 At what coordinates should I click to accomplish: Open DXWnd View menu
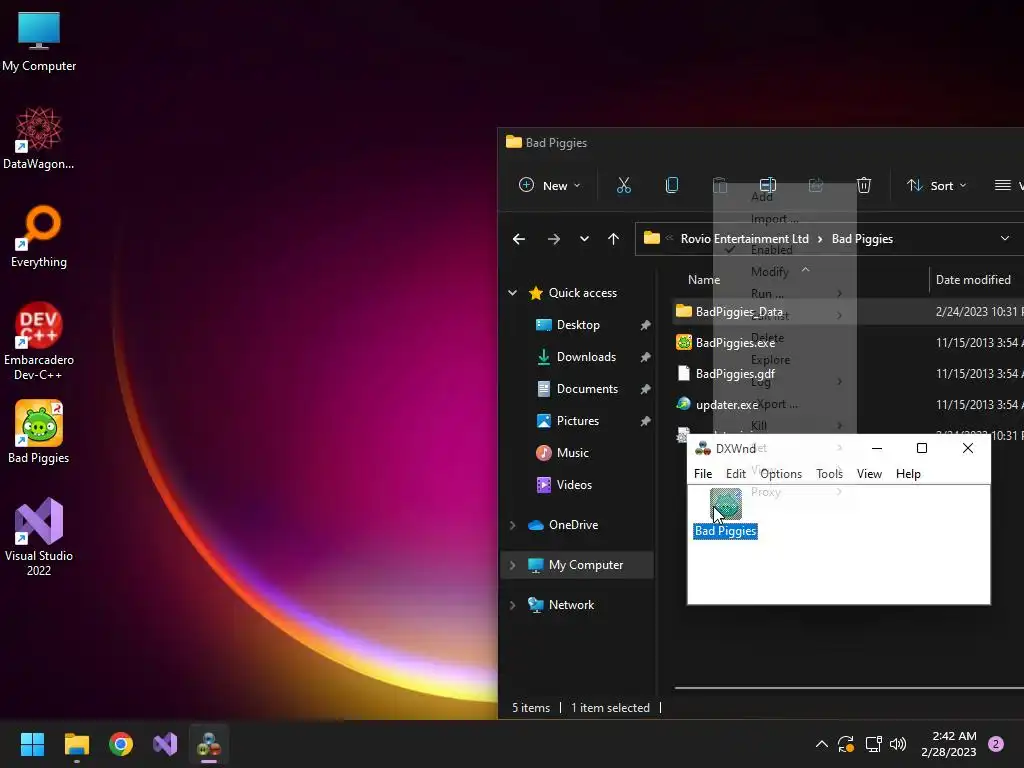(x=869, y=473)
